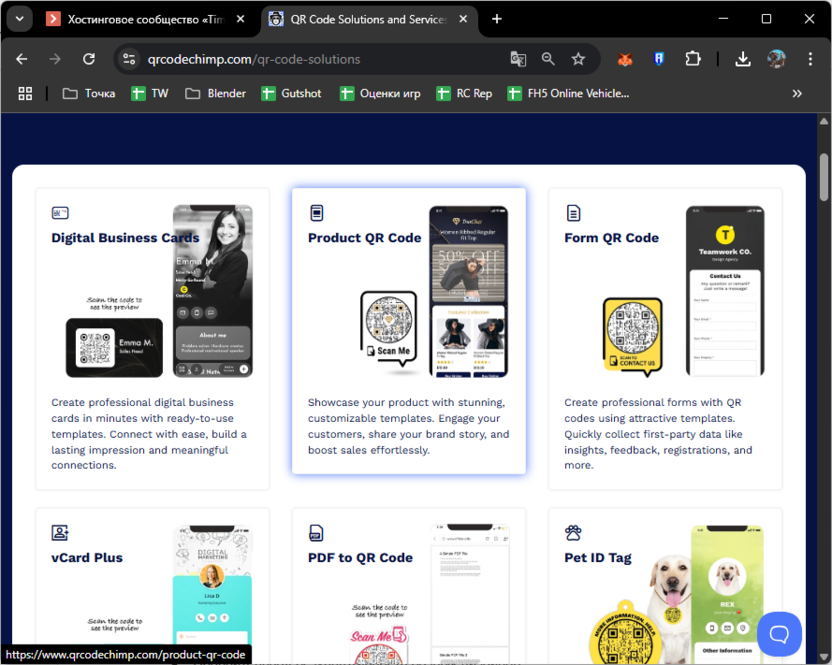The image size is (832, 665).
Task: Open the Chrome three-dot menu
Action: (810, 59)
